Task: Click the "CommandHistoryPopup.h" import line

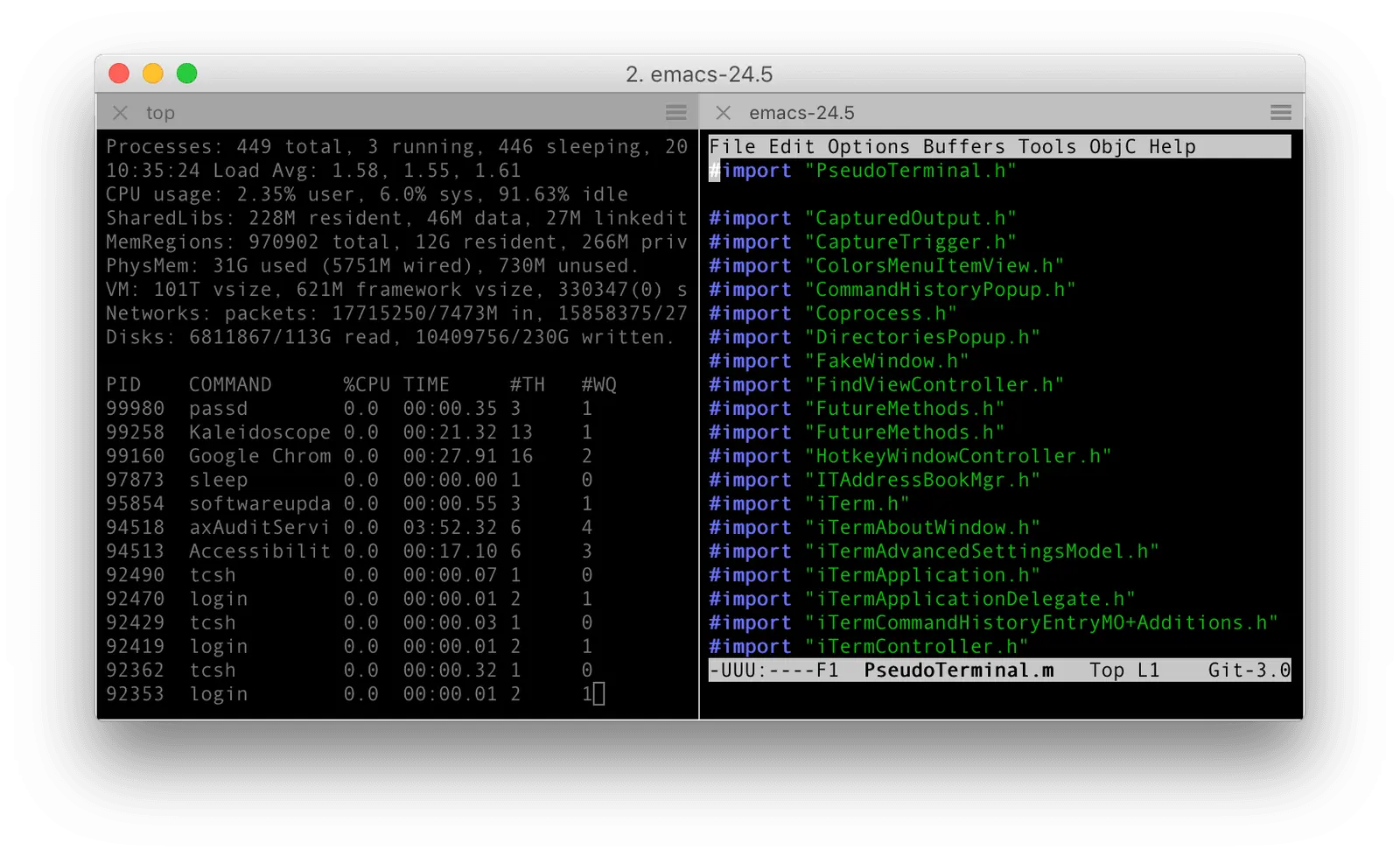Action: [892, 290]
